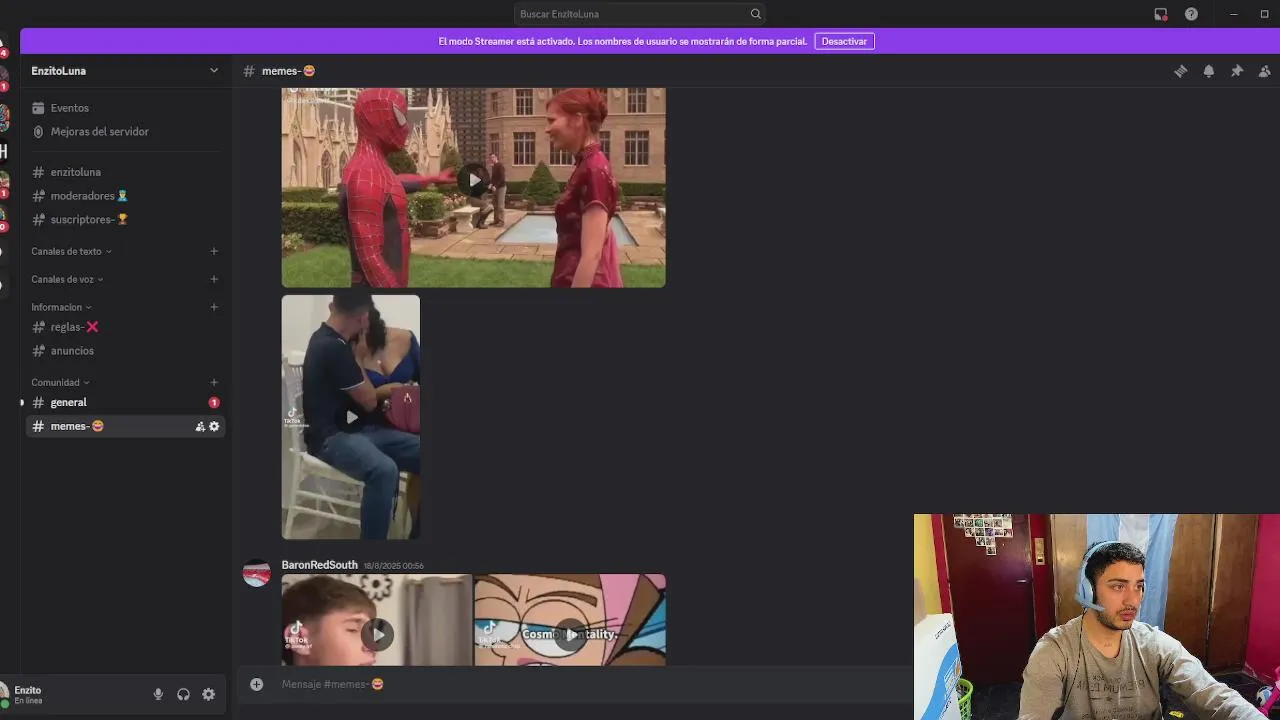
Task: Open notification settings bell icon
Action: 1208,71
